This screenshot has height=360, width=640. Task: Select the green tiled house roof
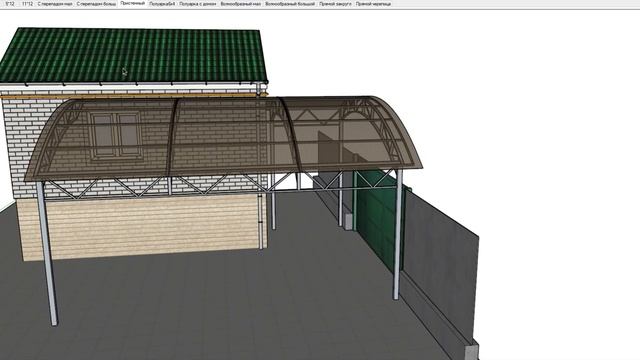tap(135, 55)
